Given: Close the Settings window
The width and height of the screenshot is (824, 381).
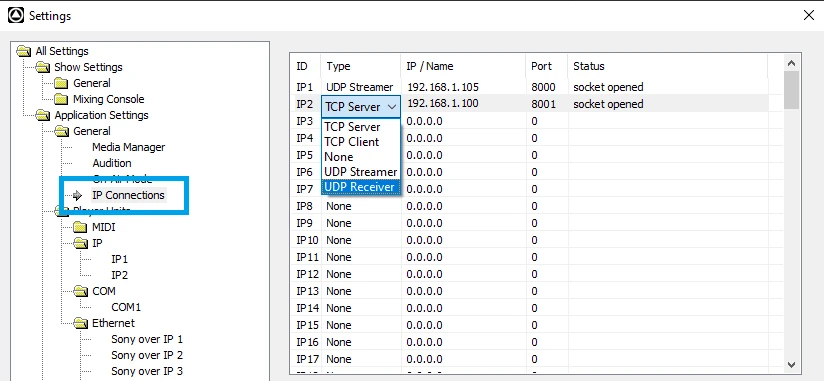Looking at the screenshot, I should click(x=809, y=15).
